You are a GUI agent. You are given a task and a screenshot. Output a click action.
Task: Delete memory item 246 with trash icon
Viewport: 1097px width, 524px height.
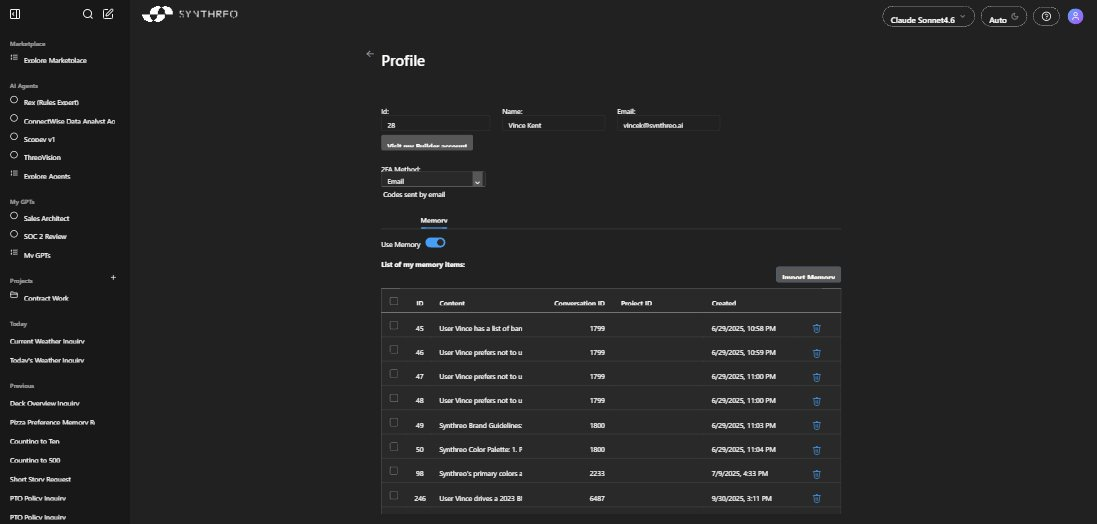(x=816, y=498)
